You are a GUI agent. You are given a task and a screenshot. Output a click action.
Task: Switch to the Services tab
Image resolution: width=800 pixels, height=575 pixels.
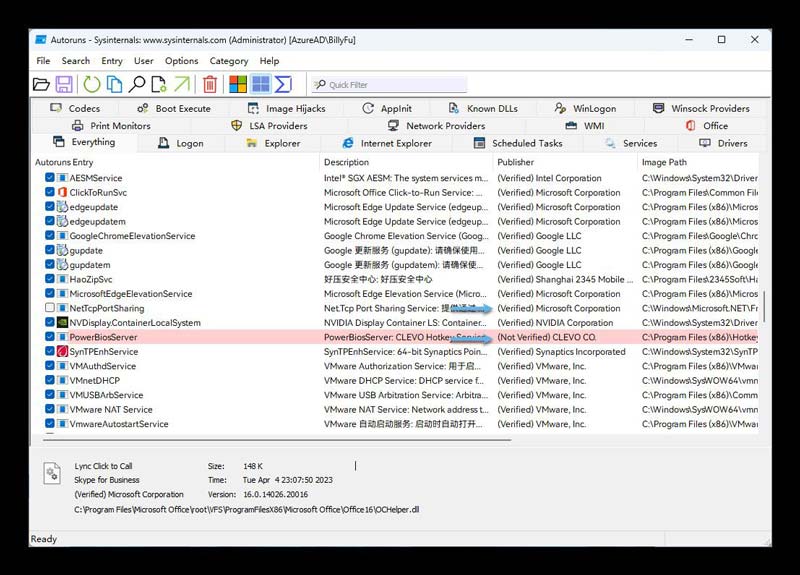631,143
